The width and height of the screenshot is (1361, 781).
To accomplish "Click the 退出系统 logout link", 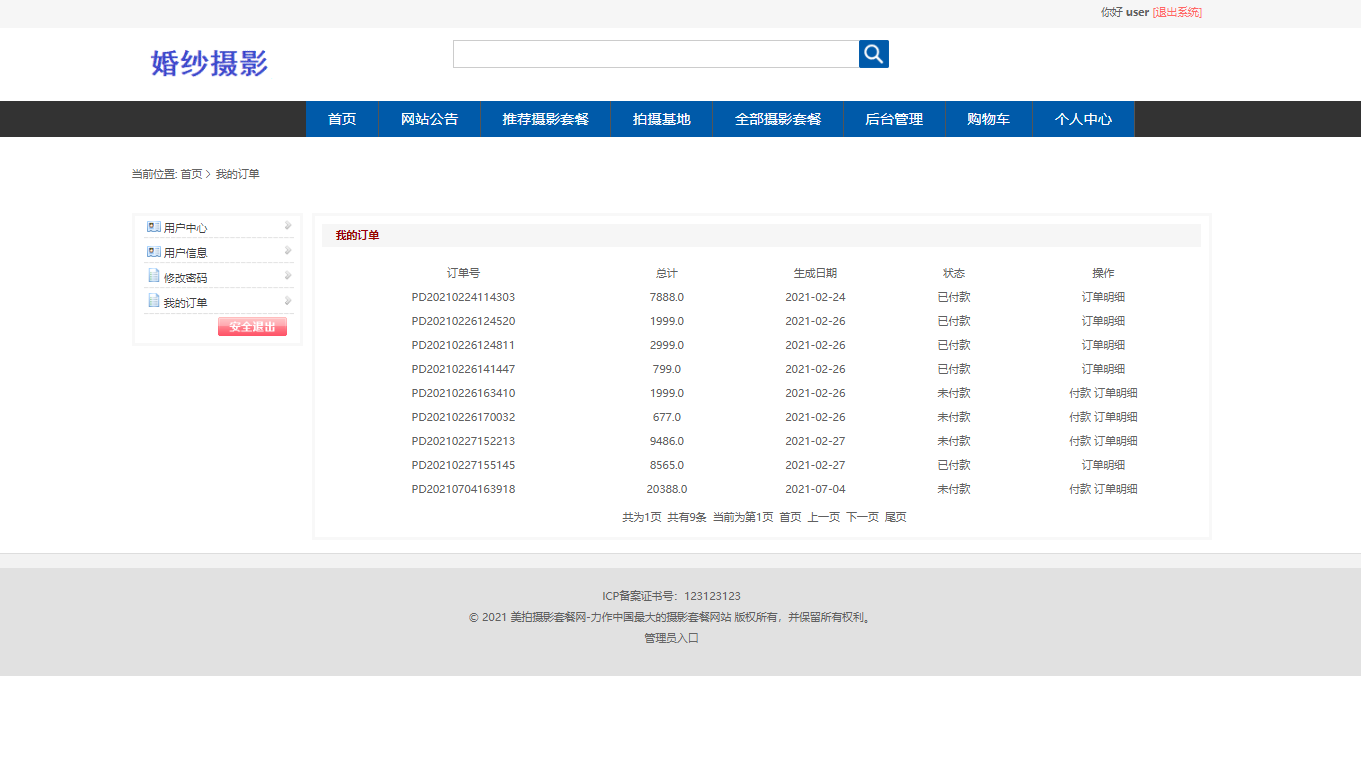I will (1176, 12).
